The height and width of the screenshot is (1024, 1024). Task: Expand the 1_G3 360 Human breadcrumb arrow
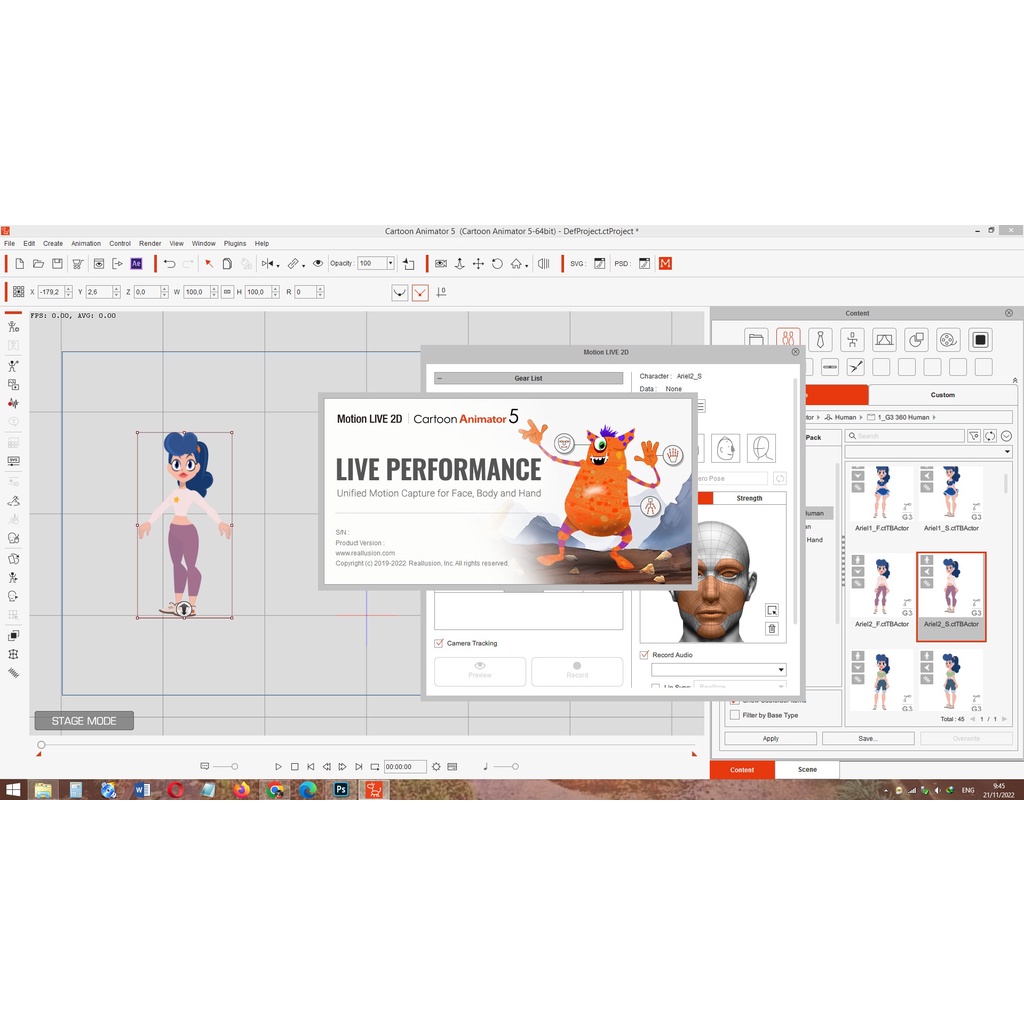coord(935,417)
